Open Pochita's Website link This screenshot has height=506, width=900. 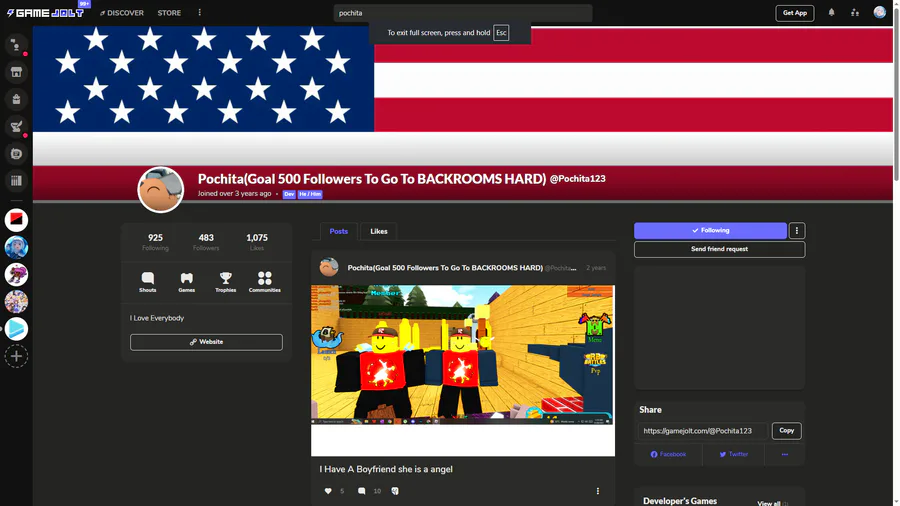tap(206, 342)
